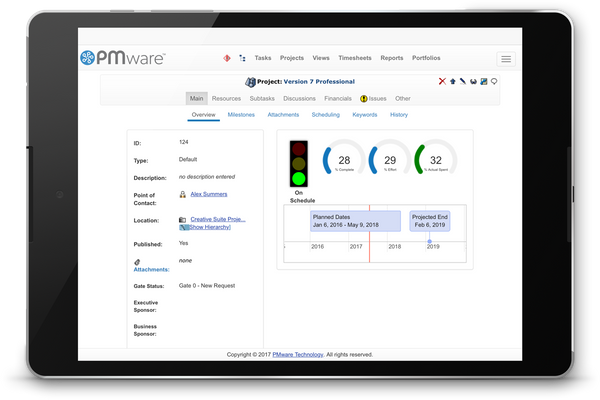
Task: Switch to the Financials tab
Action: point(338,98)
